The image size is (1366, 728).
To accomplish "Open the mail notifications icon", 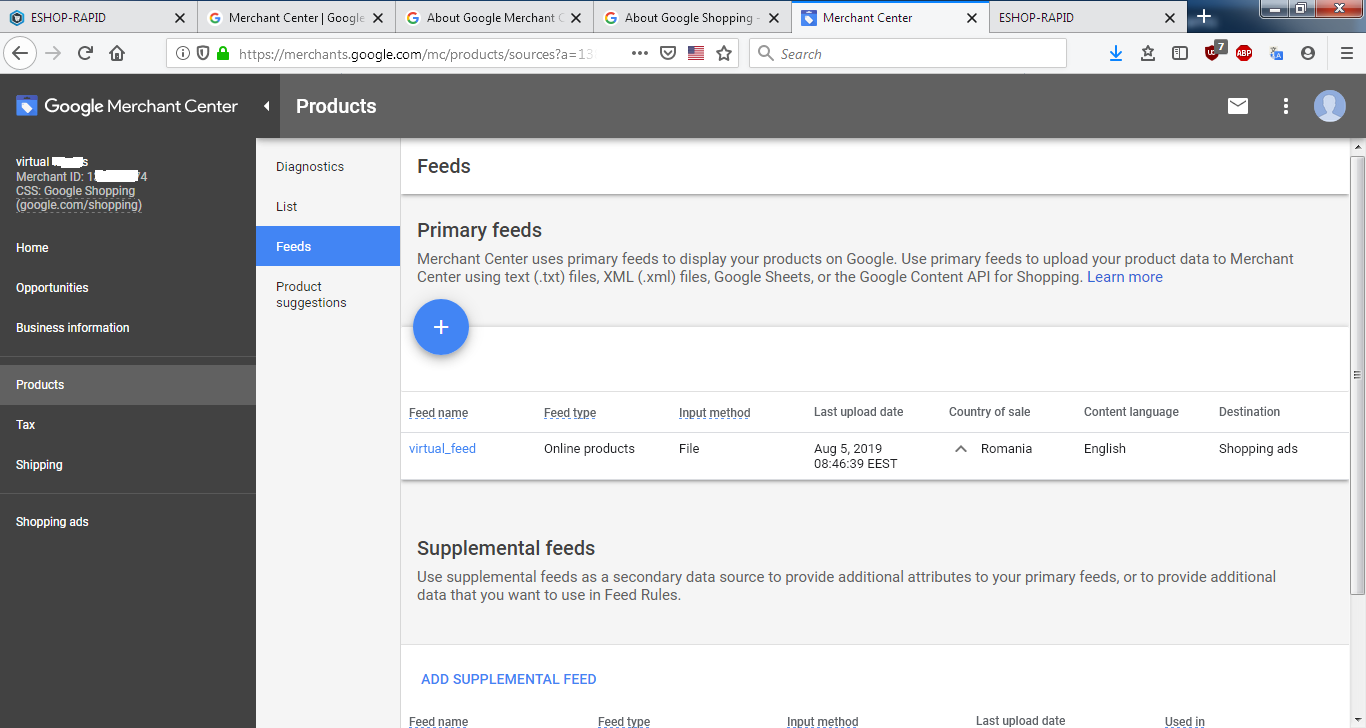I will [x=1238, y=106].
